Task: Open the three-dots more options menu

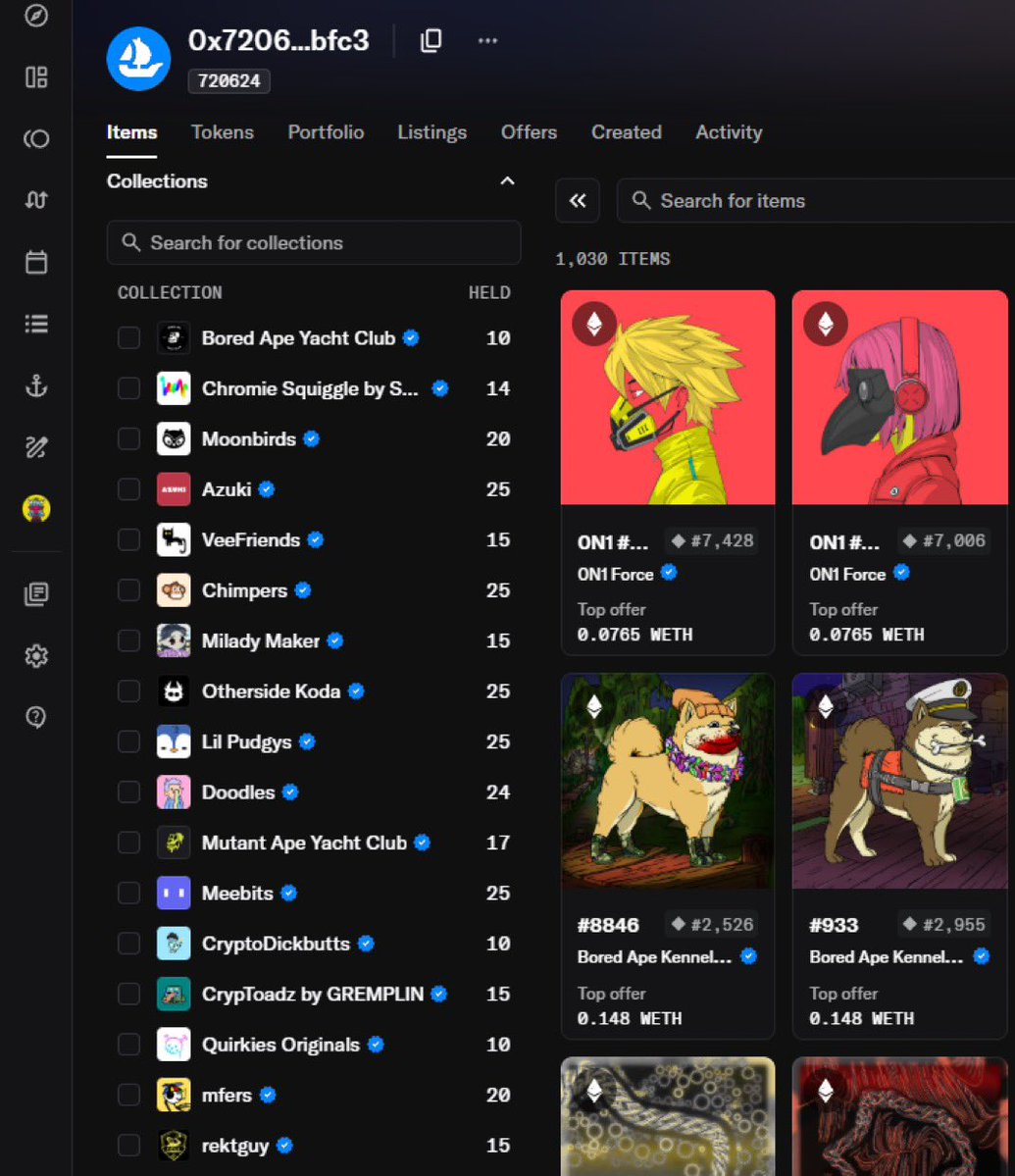Action: (x=488, y=40)
